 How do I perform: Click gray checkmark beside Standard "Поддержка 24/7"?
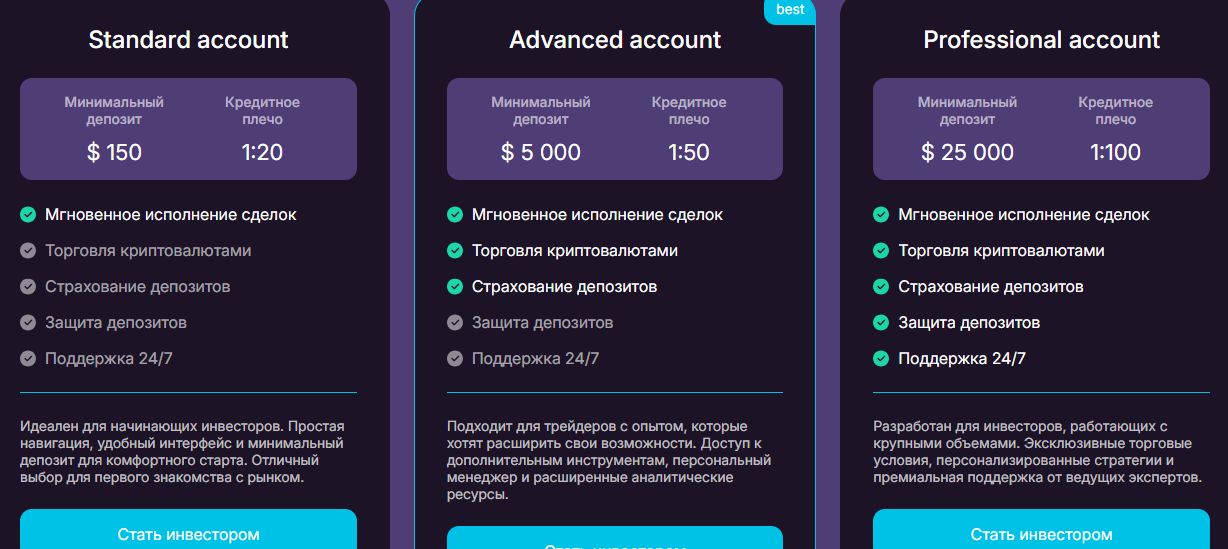[x=28, y=359]
